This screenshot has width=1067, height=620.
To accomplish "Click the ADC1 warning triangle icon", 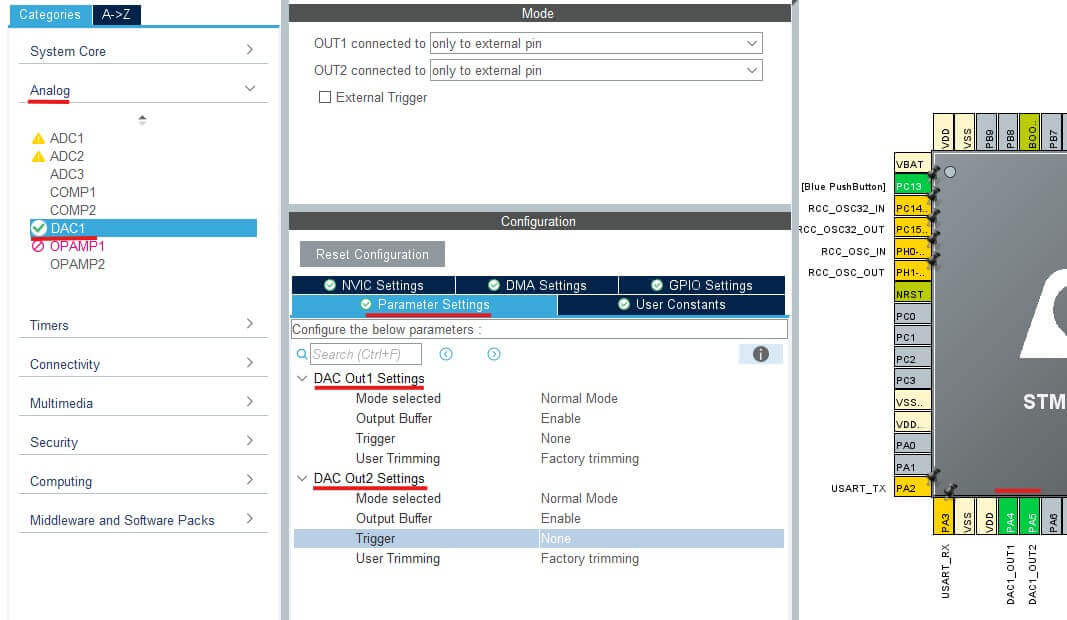I will click(x=39, y=139).
